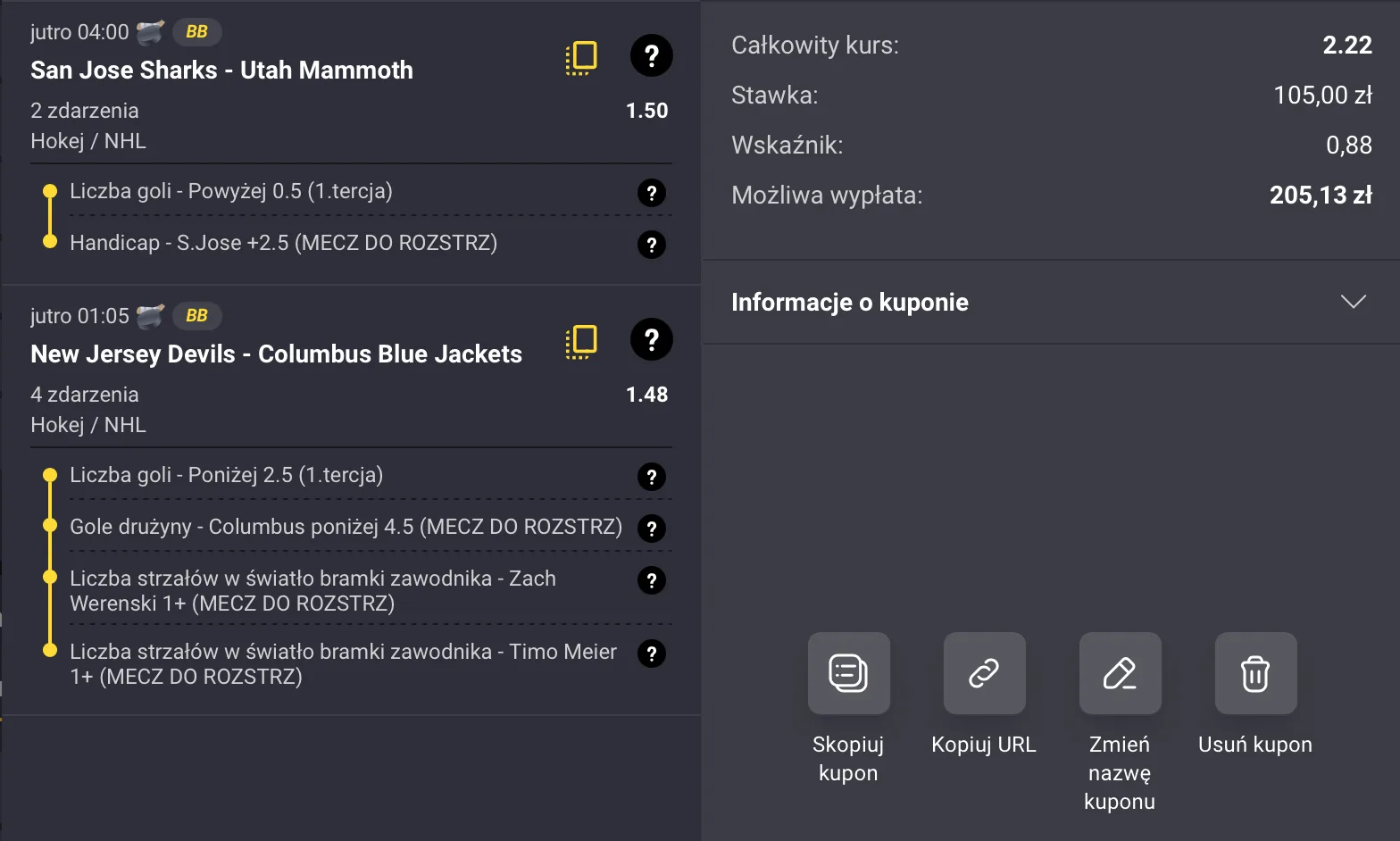
Task: Click question mark for Zach Werenski shots bet
Action: pyautogui.click(x=651, y=580)
